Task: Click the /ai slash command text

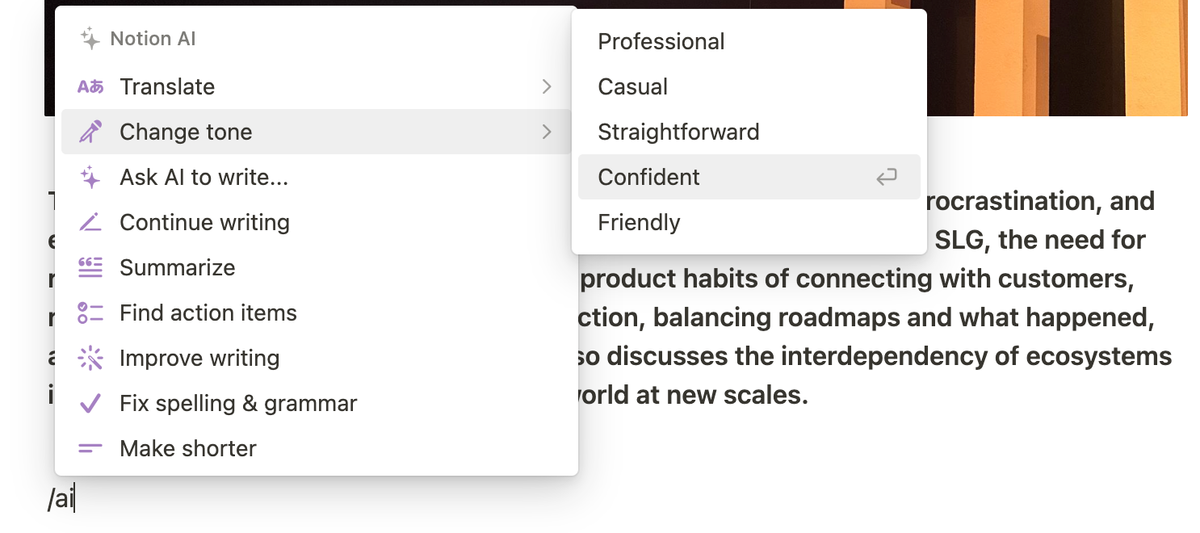Action: pyautogui.click(x=61, y=500)
